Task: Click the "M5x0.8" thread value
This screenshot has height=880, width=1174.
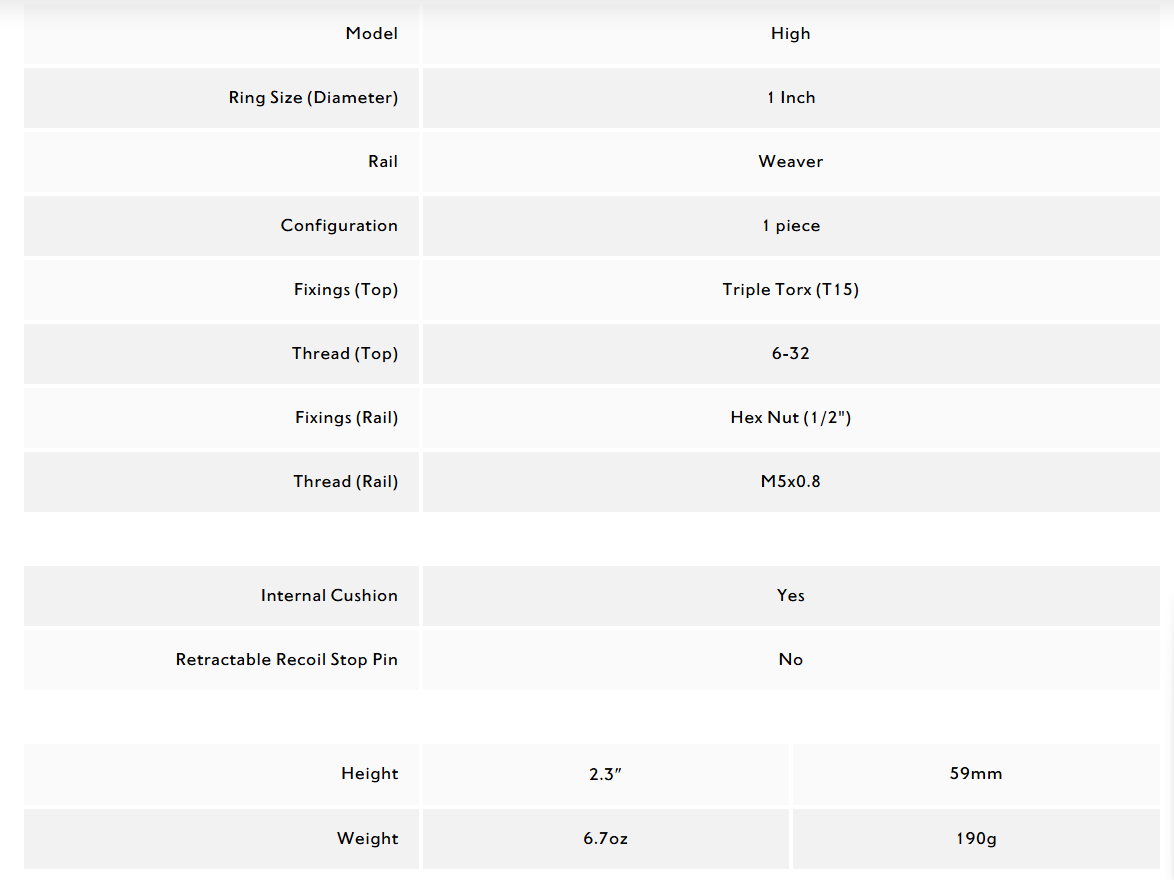Action: click(790, 482)
